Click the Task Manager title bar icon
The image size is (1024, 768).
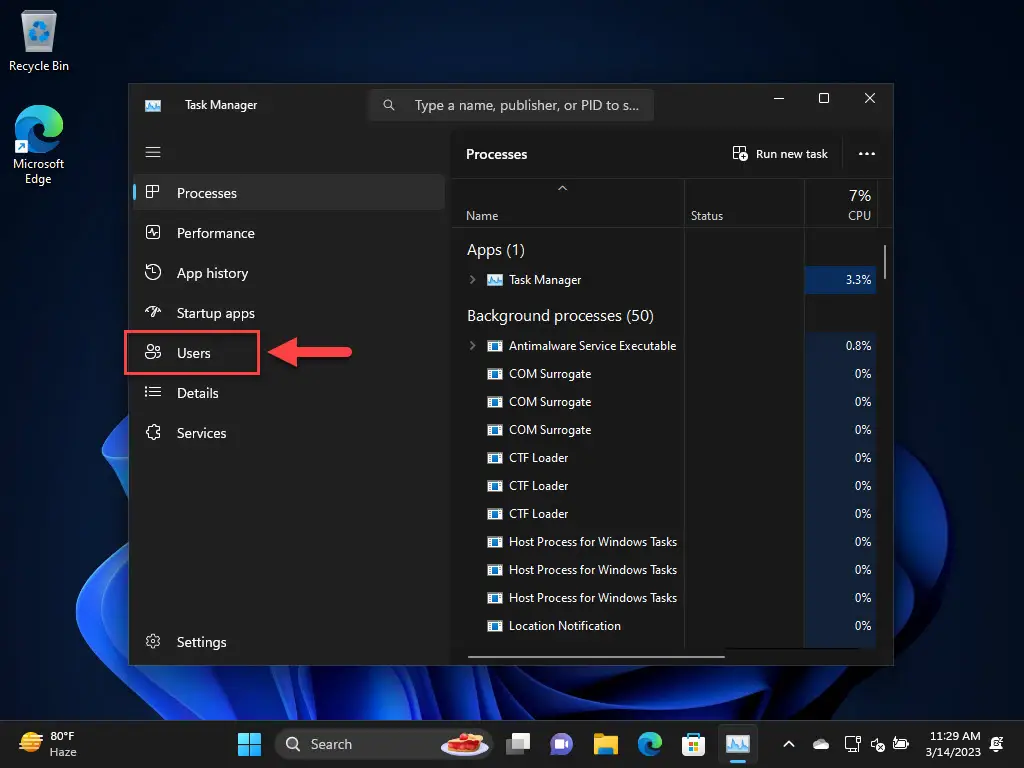pyautogui.click(x=153, y=105)
